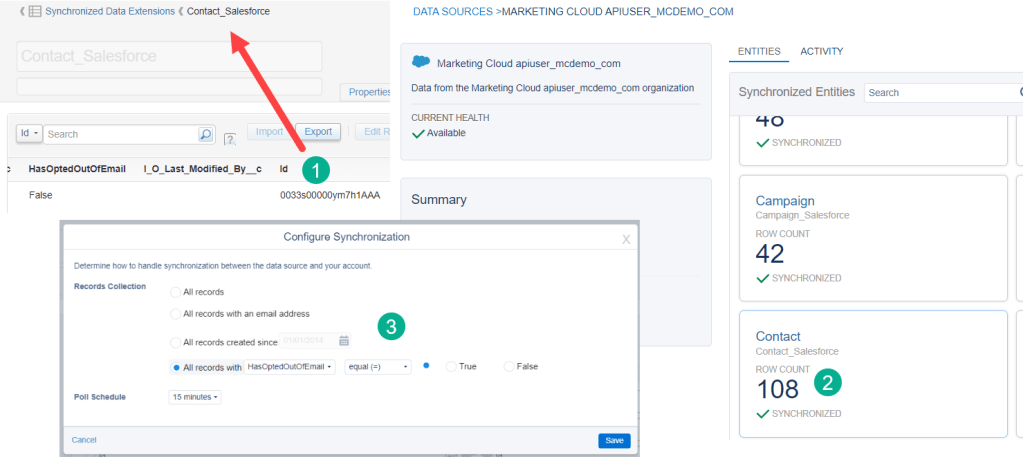Image resolution: width=1023 pixels, height=457 pixels.
Task: Select the 'True' radio button
Action: point(451,367)
